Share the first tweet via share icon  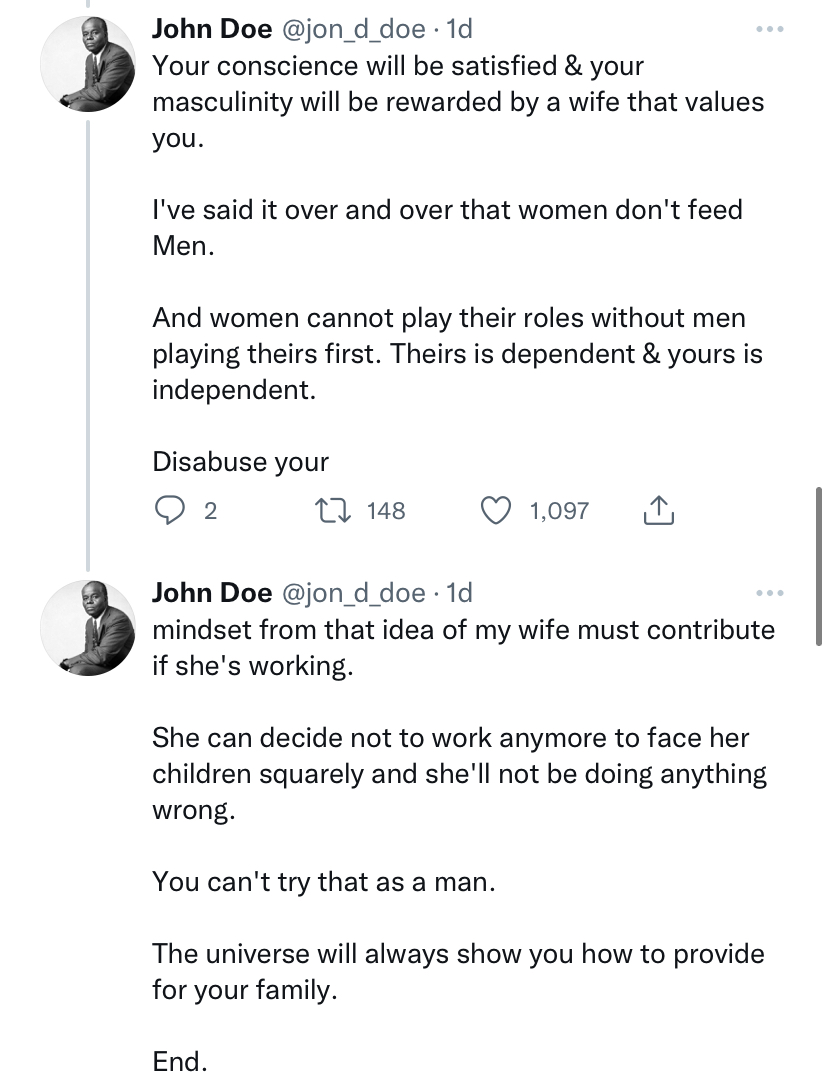(658, 512)
